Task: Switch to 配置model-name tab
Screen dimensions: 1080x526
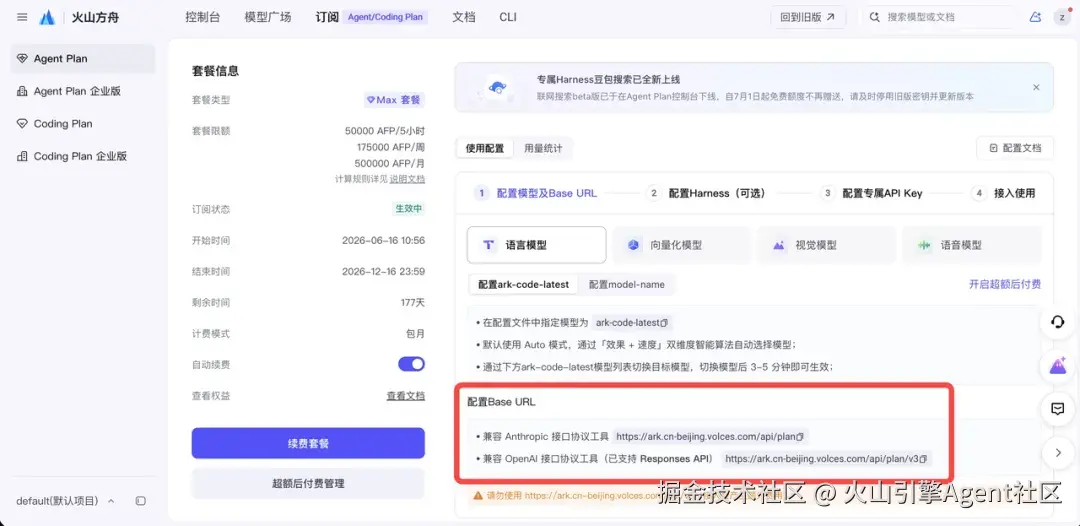Action: (x=627, y=284)
